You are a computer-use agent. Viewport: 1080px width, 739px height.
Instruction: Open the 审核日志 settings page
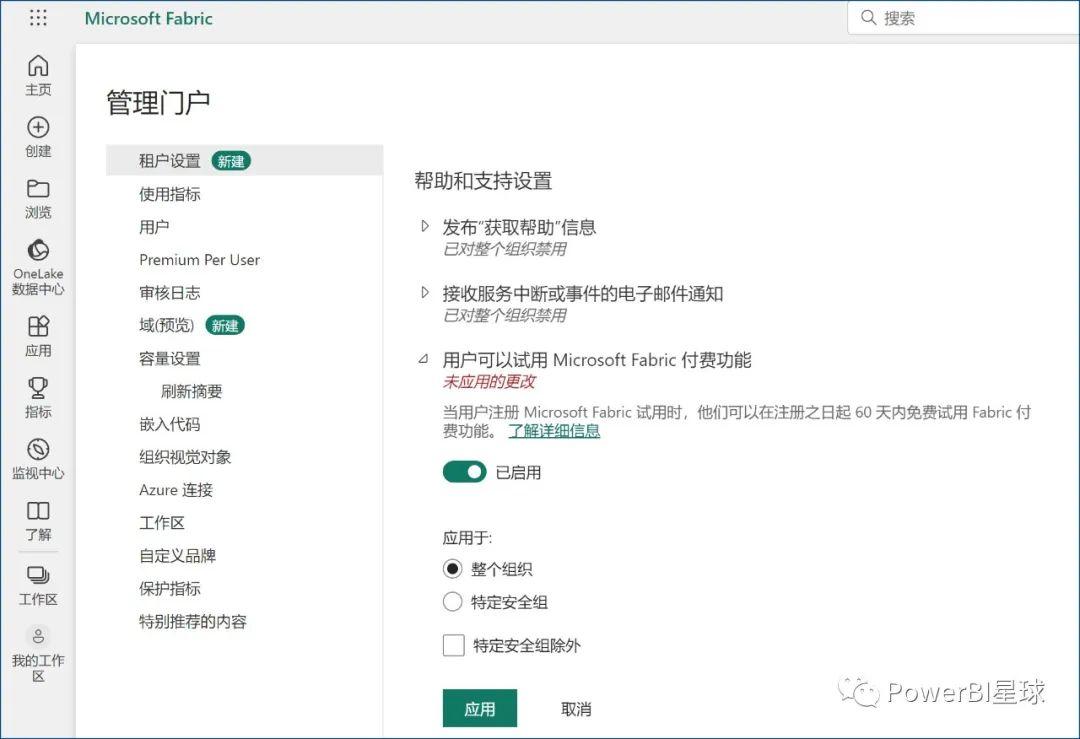pos(169,292)
